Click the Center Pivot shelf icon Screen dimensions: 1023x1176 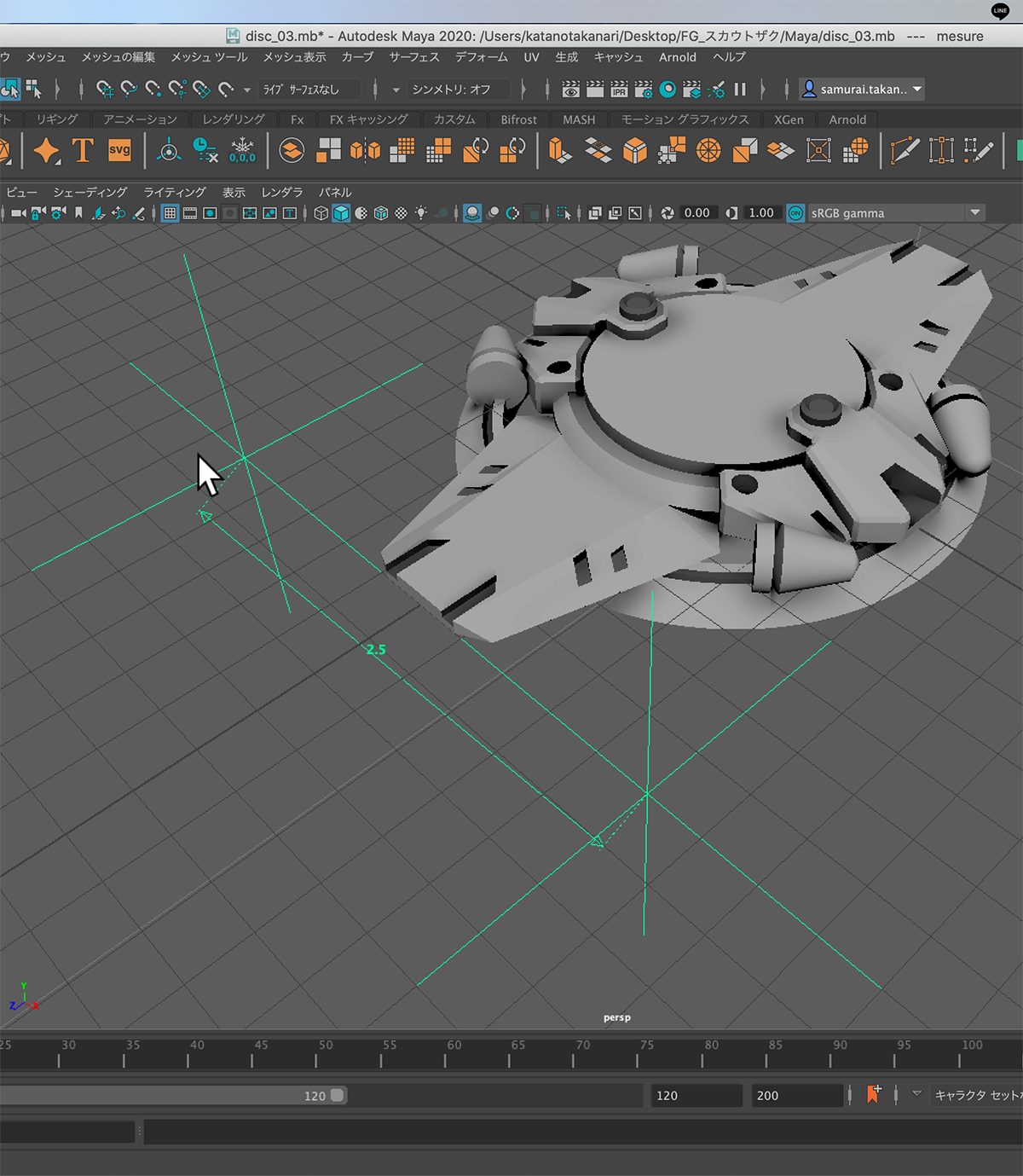click(169, 151)
